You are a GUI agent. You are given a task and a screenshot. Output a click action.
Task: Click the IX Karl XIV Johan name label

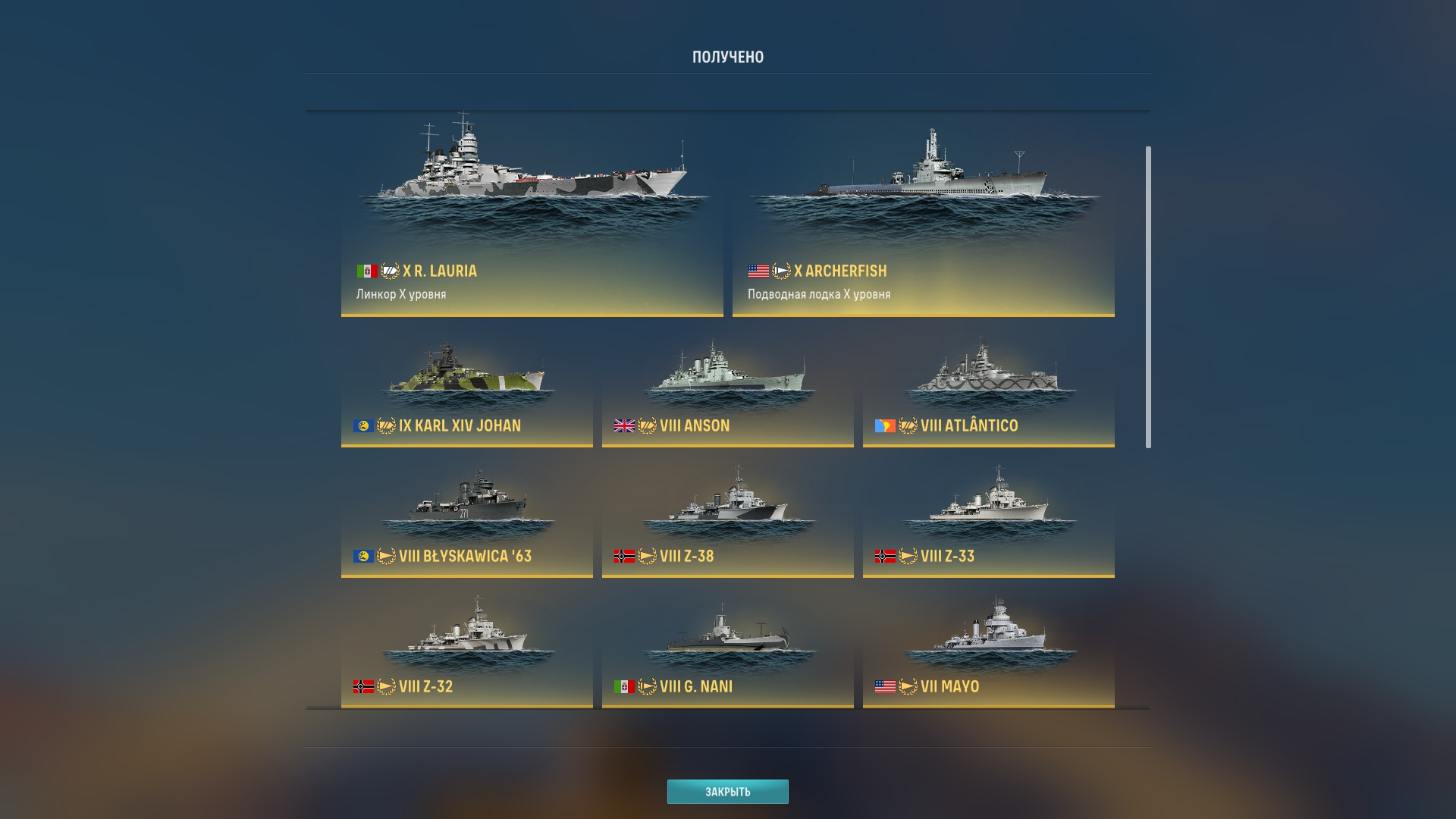[x=460, y=426]
